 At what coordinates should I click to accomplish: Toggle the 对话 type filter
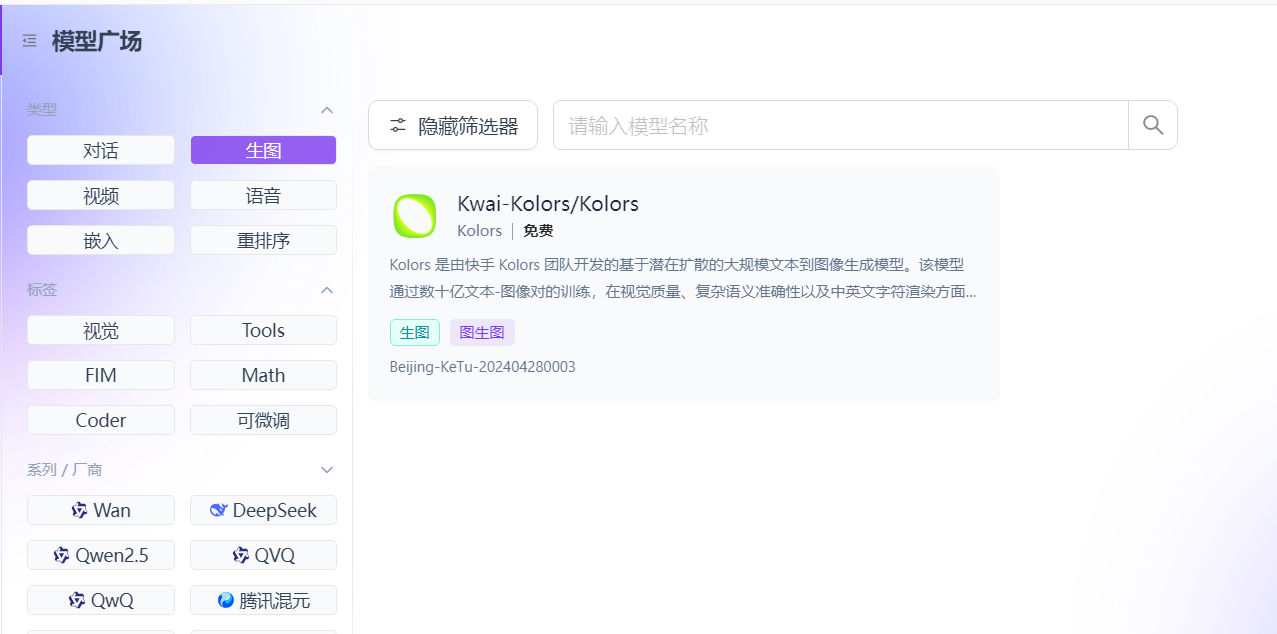(101, 150)
